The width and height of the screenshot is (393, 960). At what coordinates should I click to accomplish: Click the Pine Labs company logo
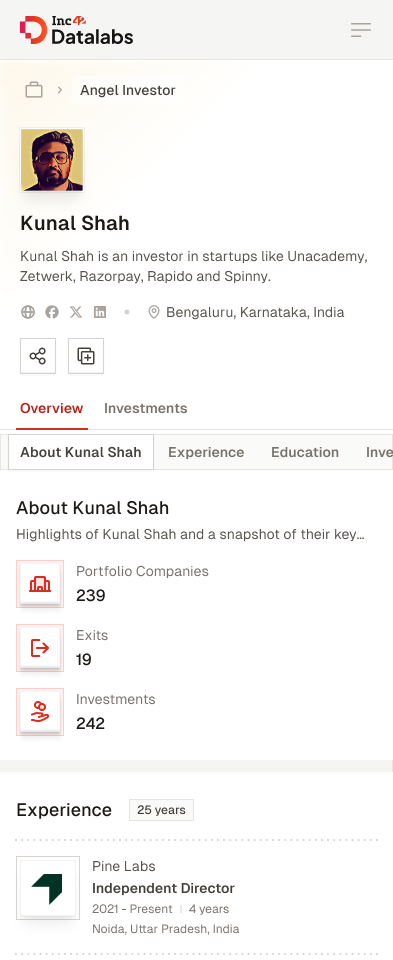pyautogui.click(x=48, y=888)
